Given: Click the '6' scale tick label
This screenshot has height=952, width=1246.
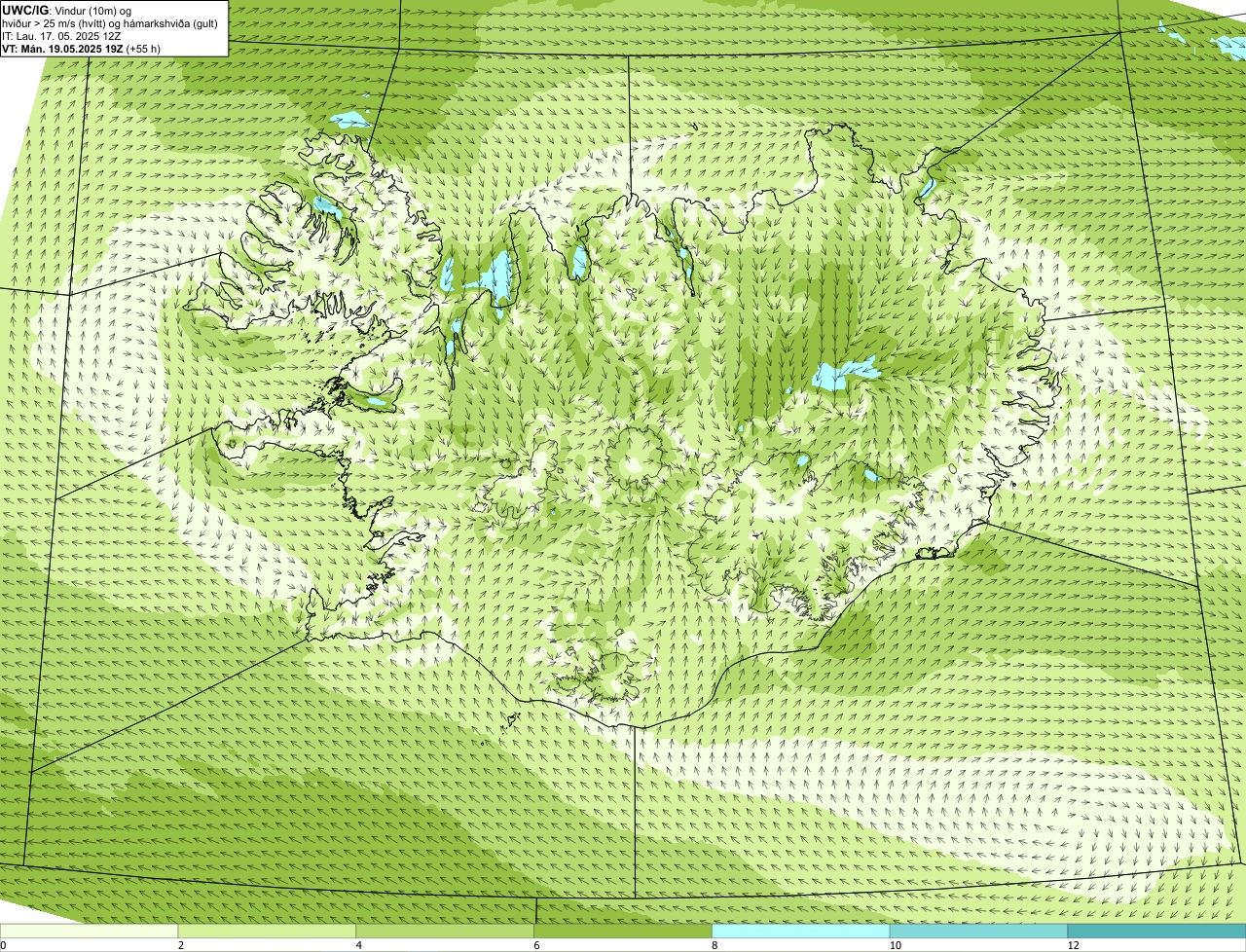Looking at the screenshot, I should (536, 945).
